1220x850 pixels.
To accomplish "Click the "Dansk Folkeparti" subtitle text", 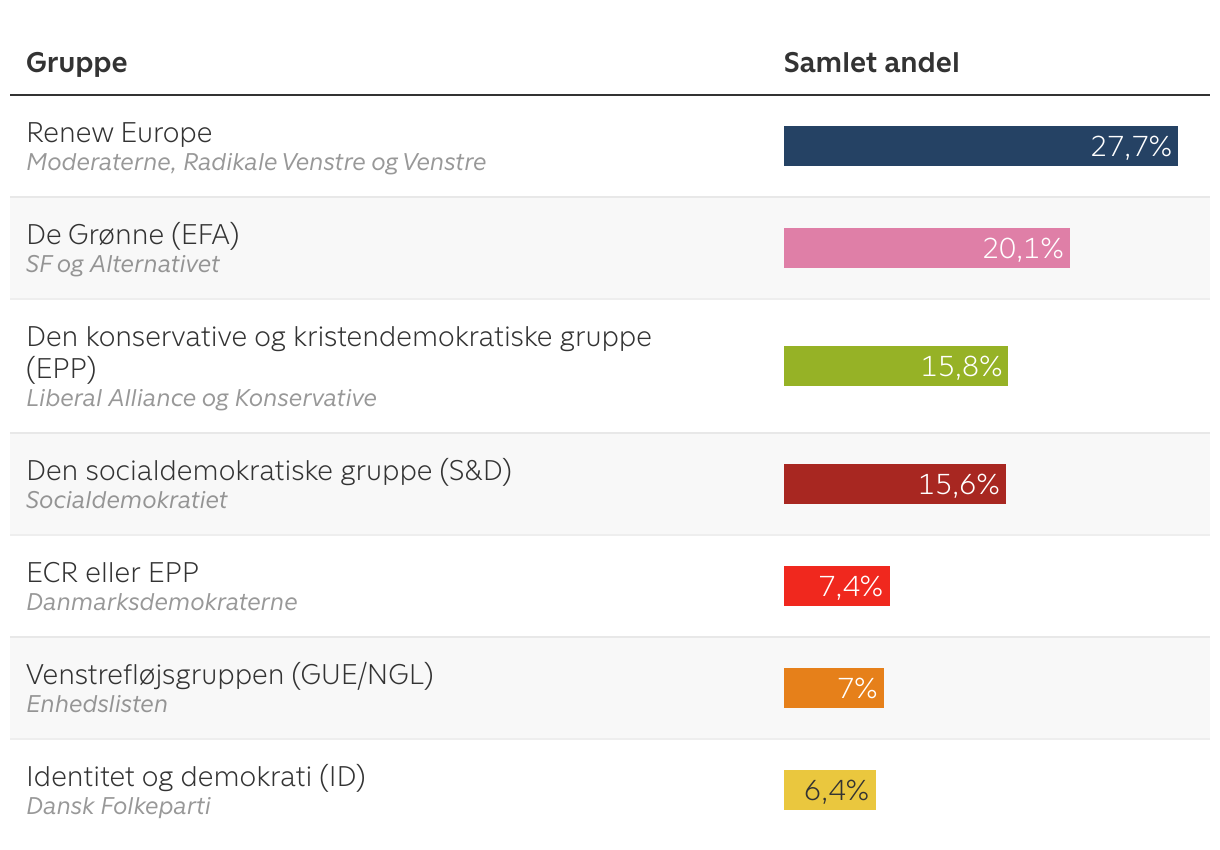I will coord(119,806).
